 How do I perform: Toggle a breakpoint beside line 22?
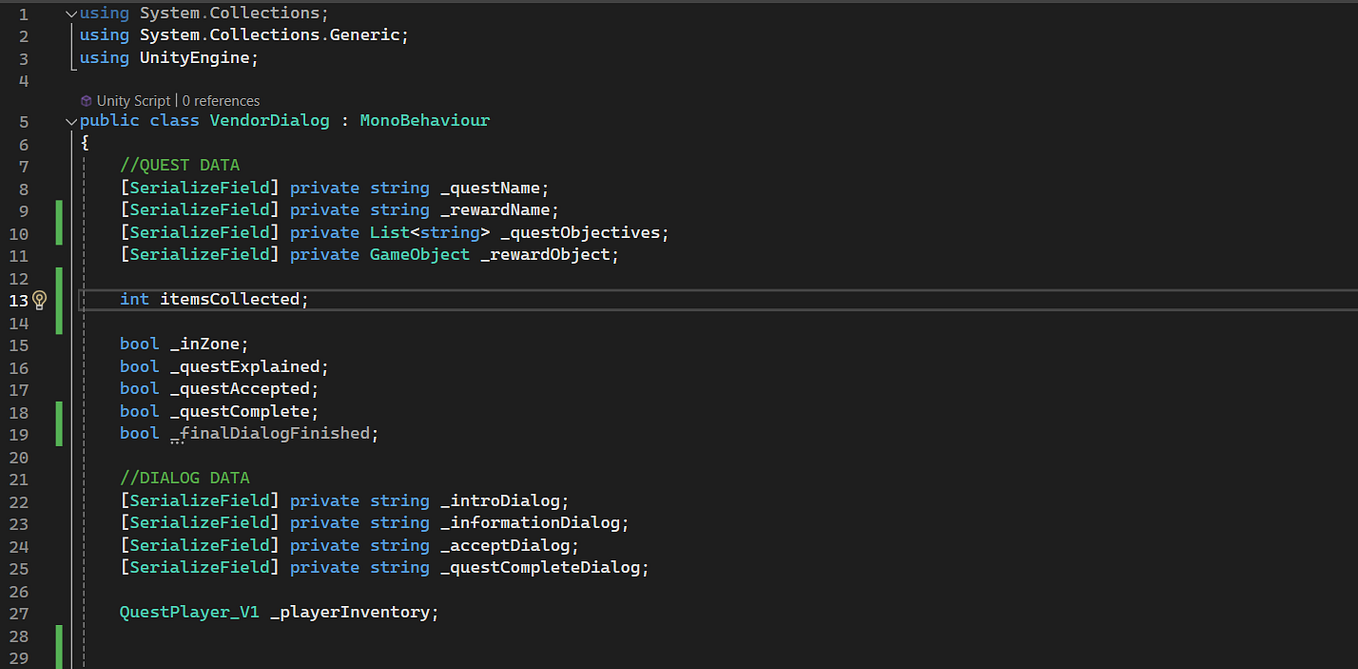point(10,500)
